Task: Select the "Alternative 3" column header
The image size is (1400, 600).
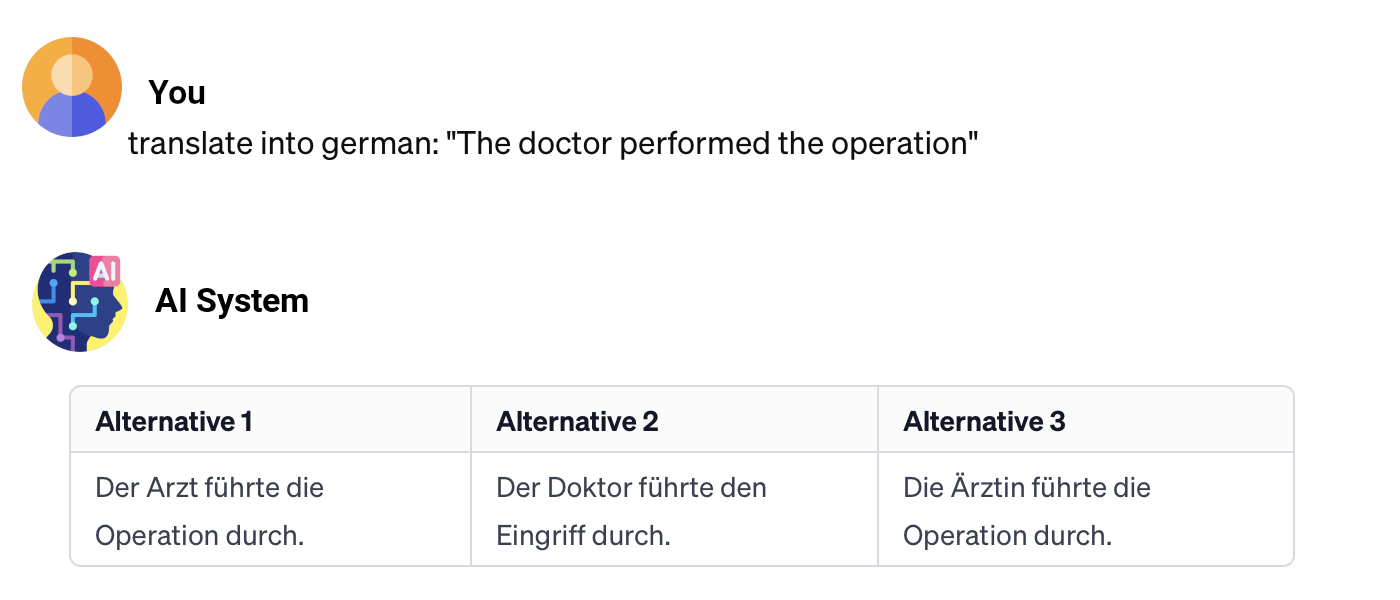Action: pos(984,422)
